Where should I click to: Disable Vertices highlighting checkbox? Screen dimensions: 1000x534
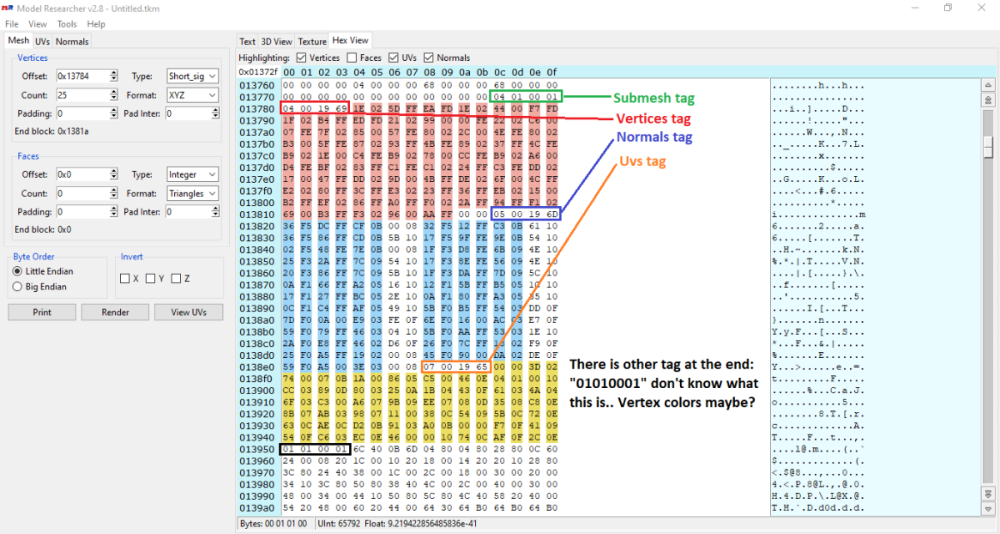click(302, 58)
